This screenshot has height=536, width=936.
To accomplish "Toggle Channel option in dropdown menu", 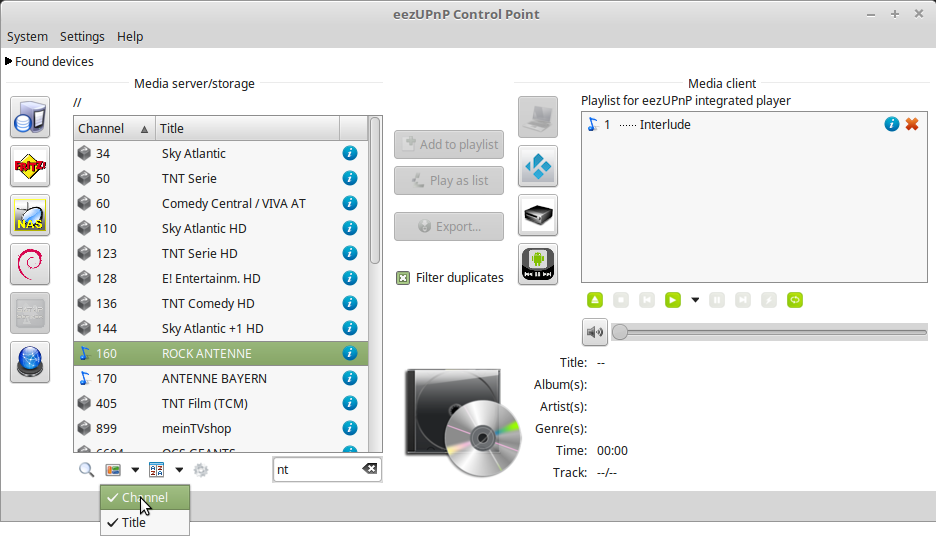I will pos(145,497).
